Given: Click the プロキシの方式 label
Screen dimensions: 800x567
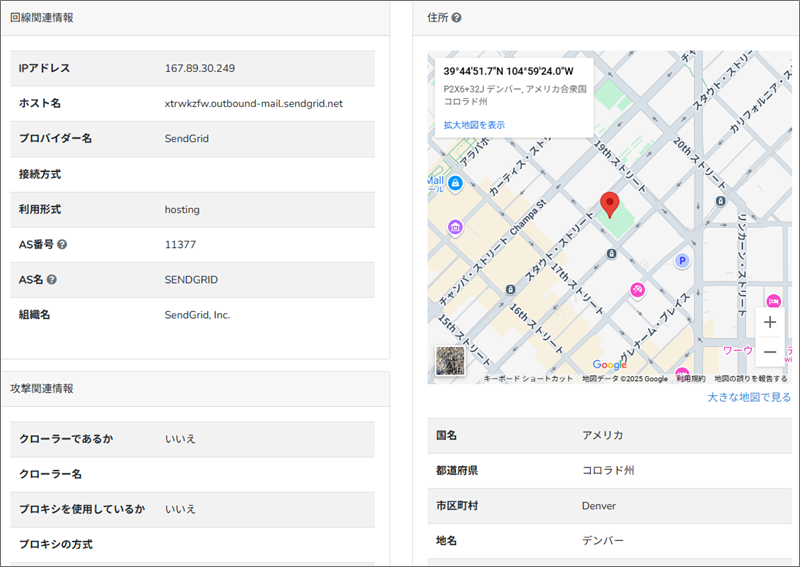Looking at the screenshot, I should pyautogui.click(x=56, y=545).
